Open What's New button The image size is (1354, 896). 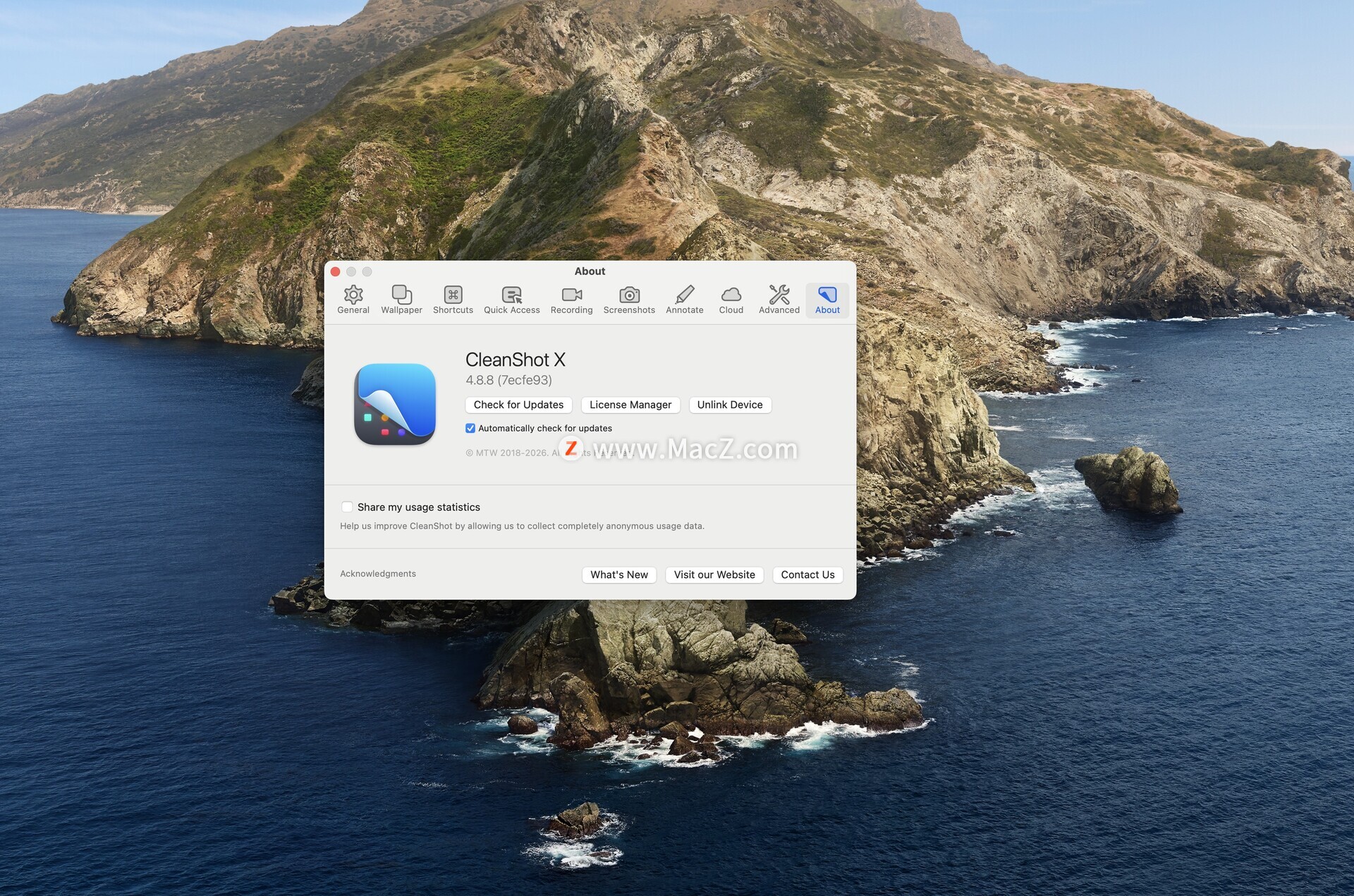(618, 575)
